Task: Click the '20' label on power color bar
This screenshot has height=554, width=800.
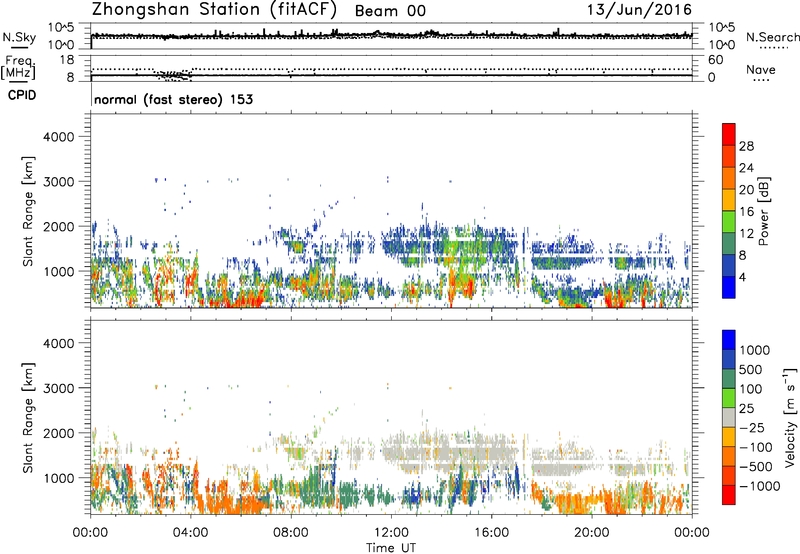Action: pyautogui.click(x=746, y=190)
